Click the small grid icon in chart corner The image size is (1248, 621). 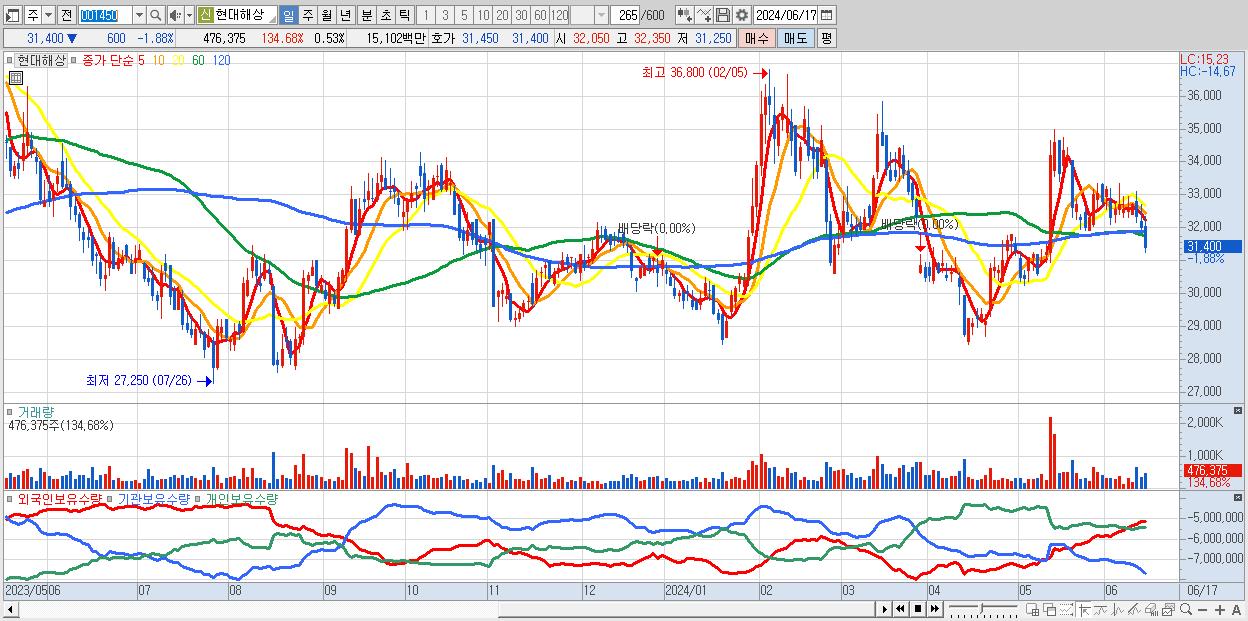click(x=16, y=77)
